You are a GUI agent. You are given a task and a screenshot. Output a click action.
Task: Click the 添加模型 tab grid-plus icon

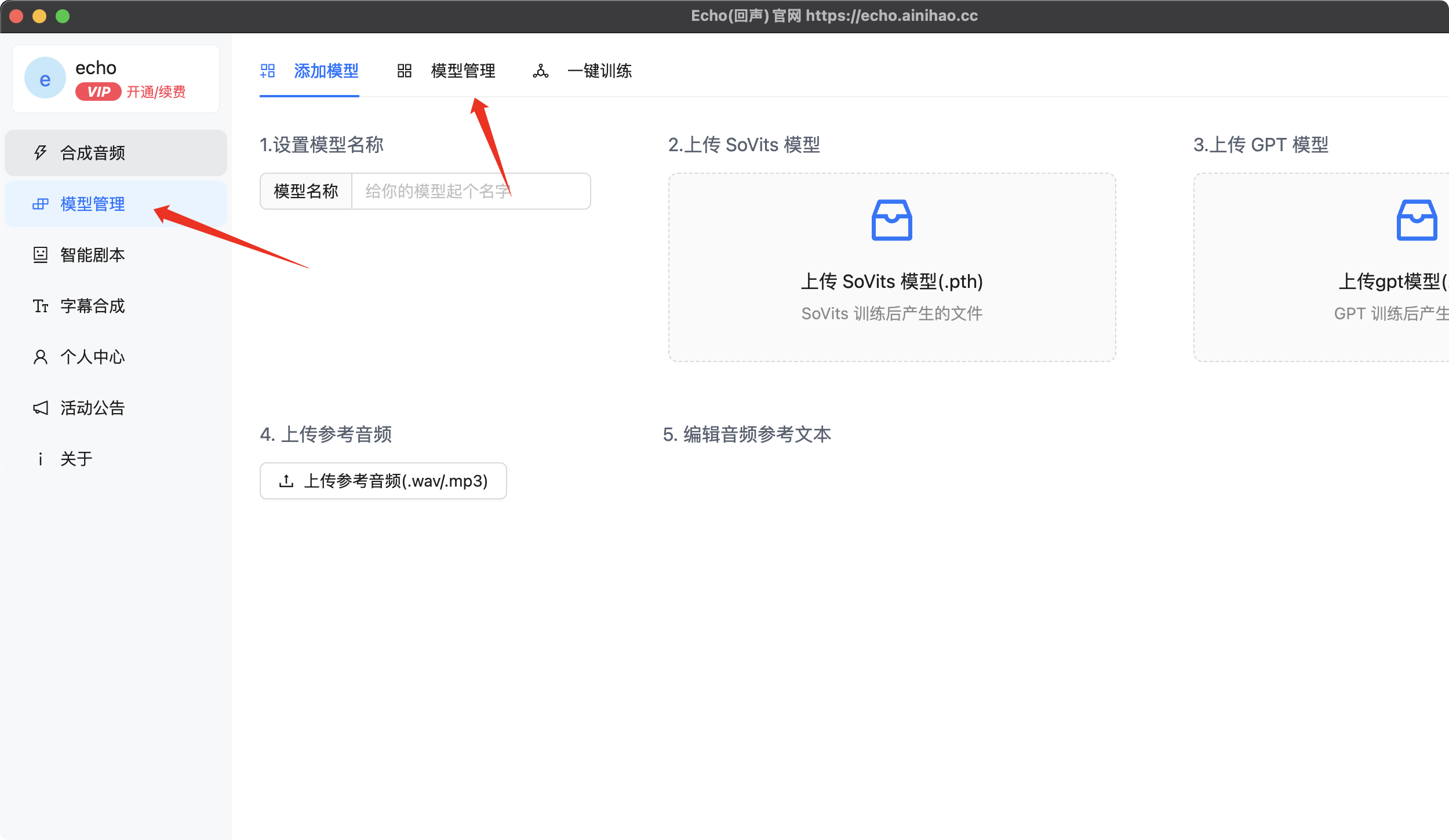pos(268,71)
